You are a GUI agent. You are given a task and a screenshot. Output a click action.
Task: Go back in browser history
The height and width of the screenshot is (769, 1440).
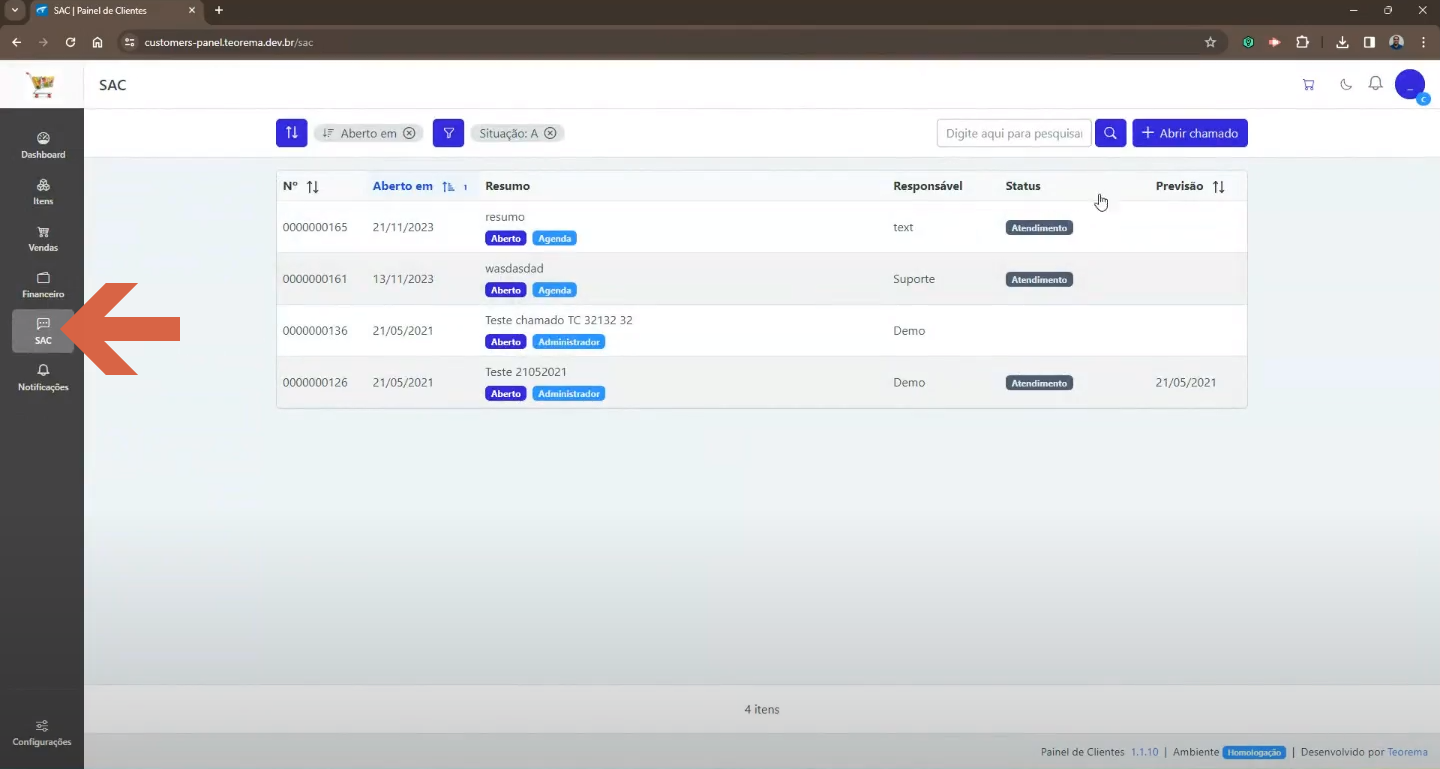[x=16, y=42]
